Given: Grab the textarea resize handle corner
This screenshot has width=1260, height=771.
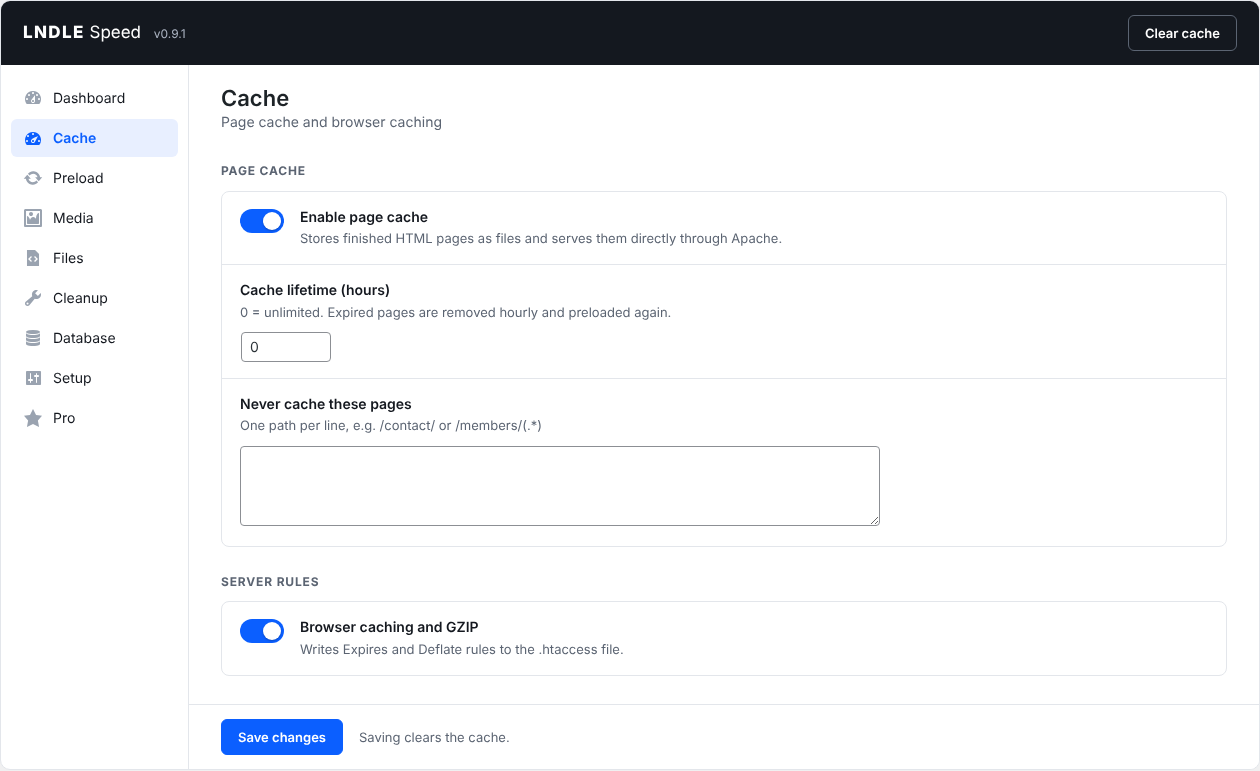Looking at the screenshot, I should click(873, 519).
